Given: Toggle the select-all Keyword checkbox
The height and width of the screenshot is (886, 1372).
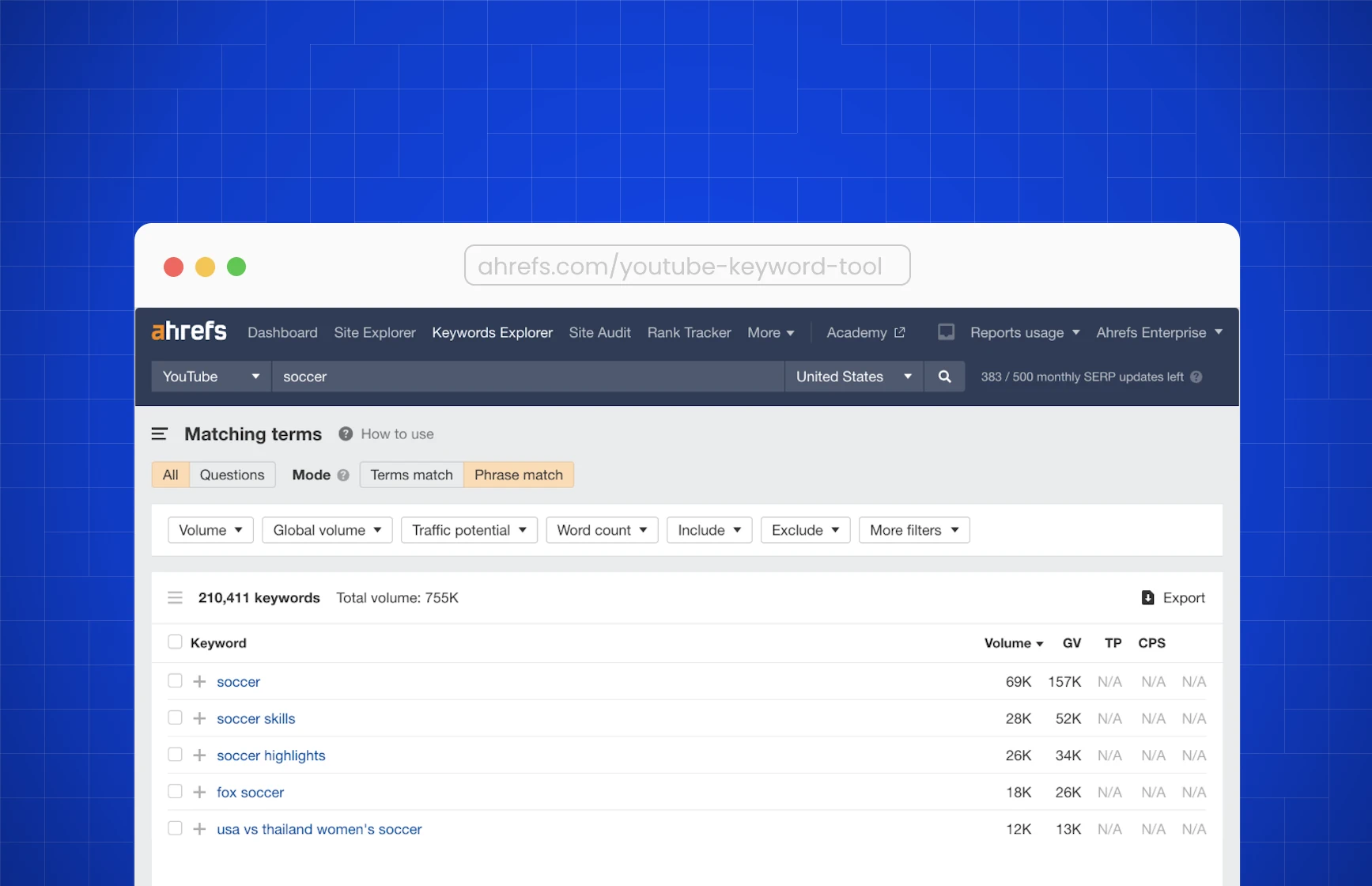Looking at the screenshot, I should [x=175, y=642].
